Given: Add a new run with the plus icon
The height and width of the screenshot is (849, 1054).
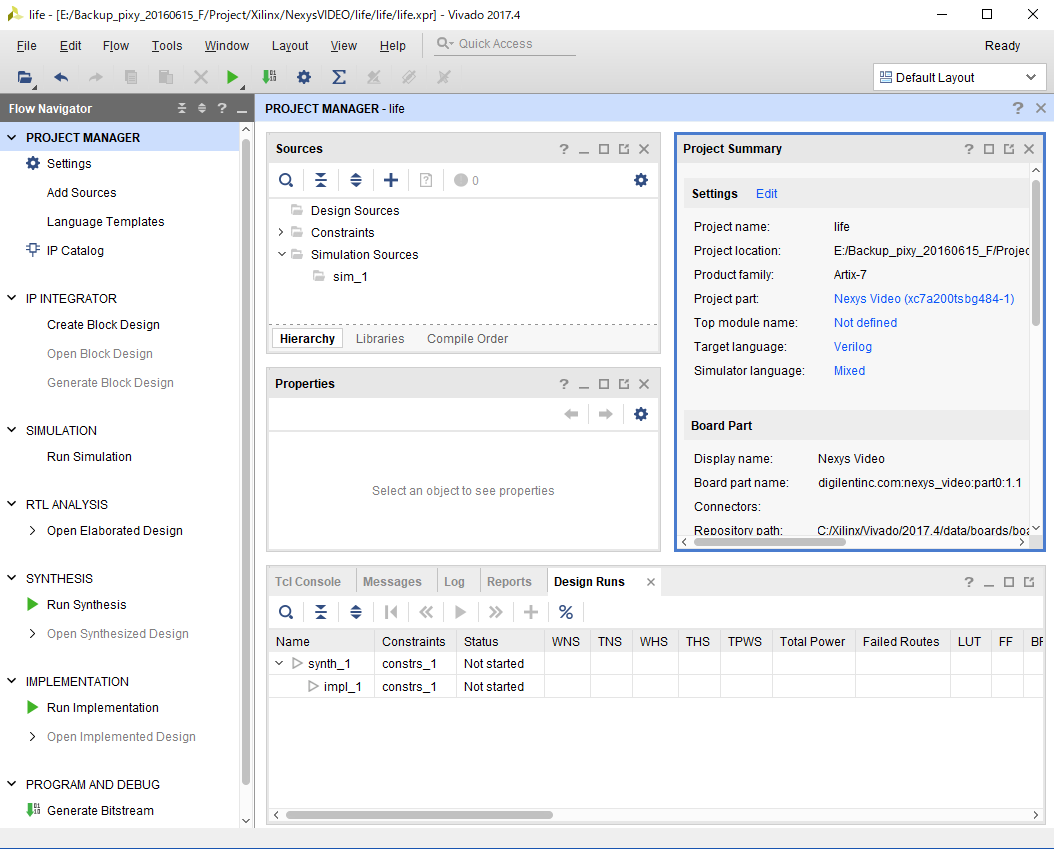Looking at the screenshot, I should [x=530, y=612].
